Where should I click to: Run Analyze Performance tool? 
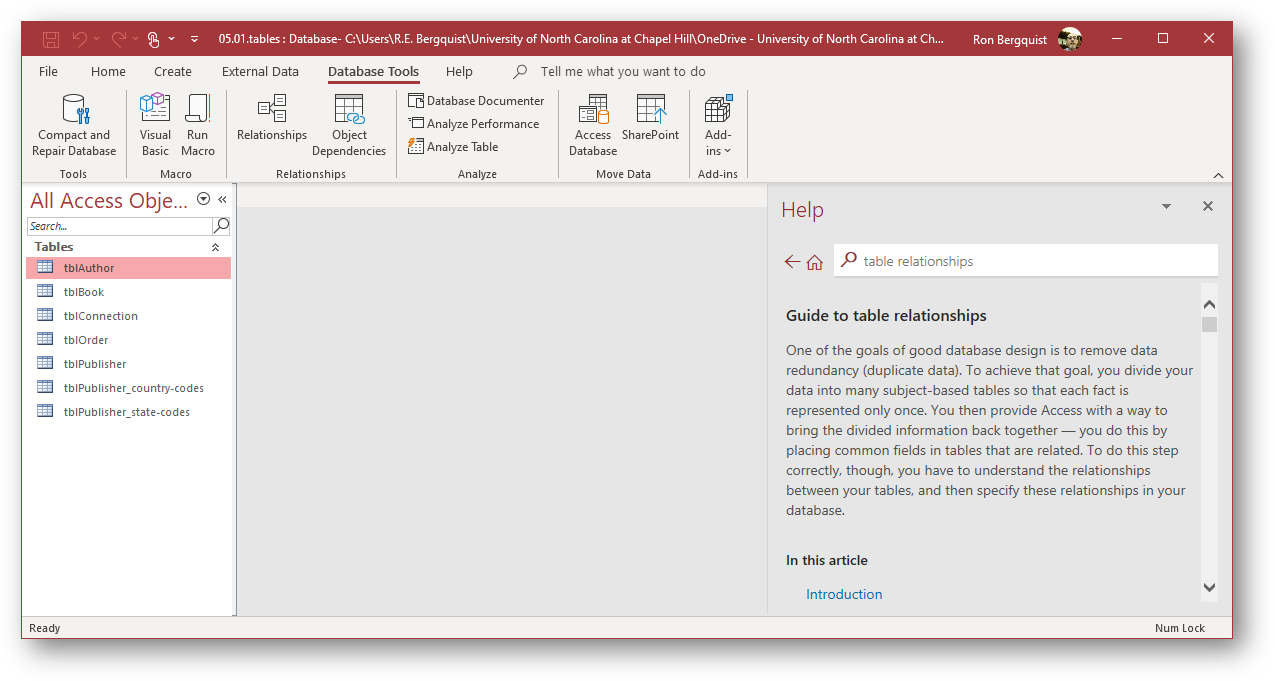[473, 124]
